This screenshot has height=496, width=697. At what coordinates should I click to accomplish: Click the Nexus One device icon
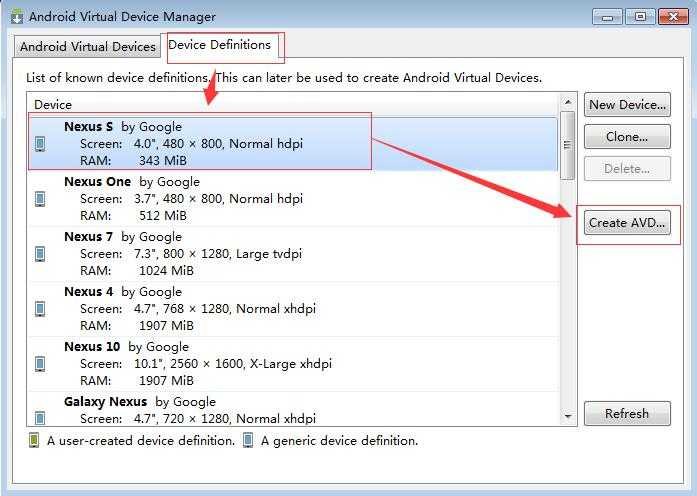(x=40, y=199)
